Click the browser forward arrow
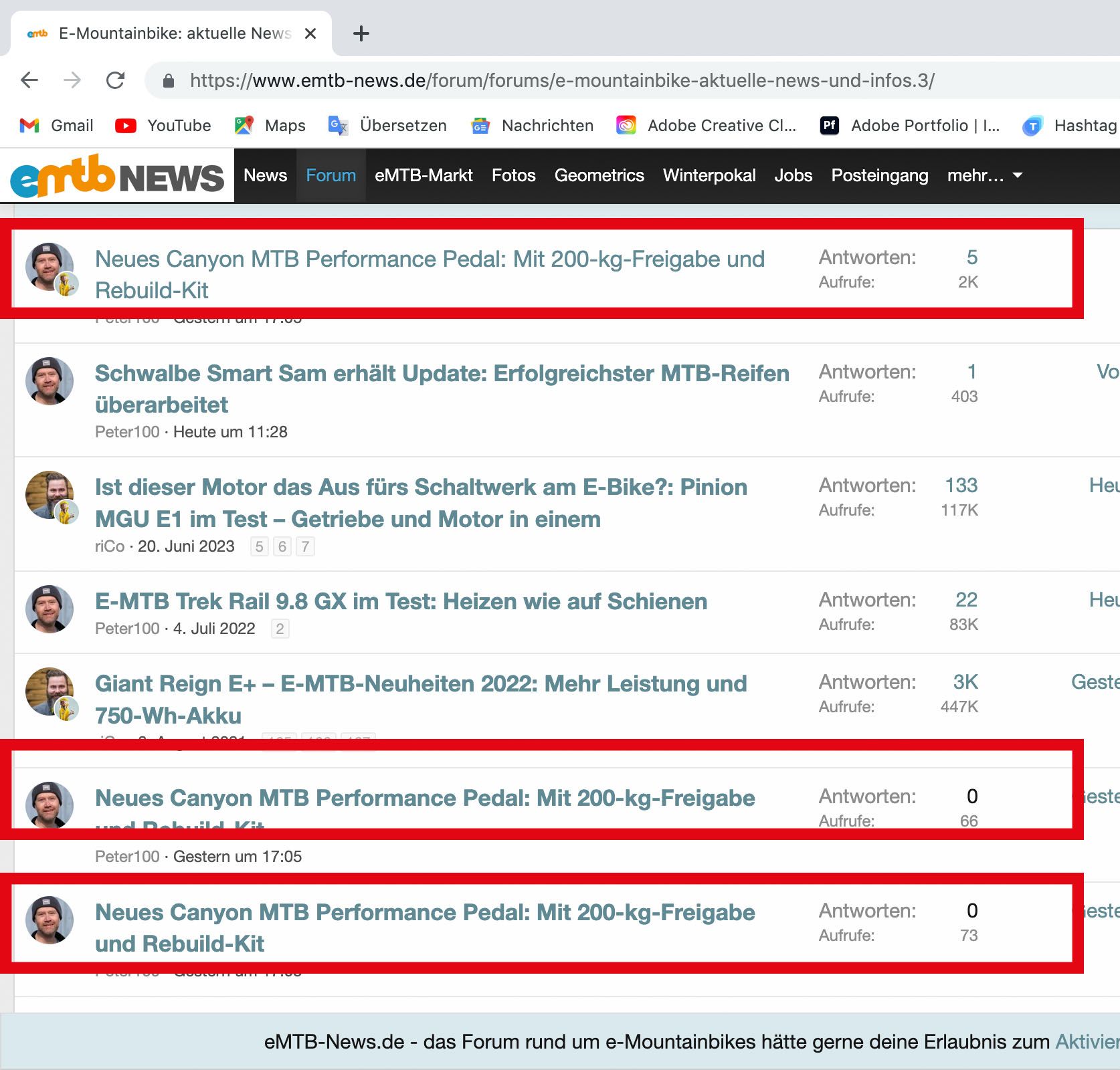Image resolution: width=1120 pixels, height=1070 pixels. (x=72, y=81)
